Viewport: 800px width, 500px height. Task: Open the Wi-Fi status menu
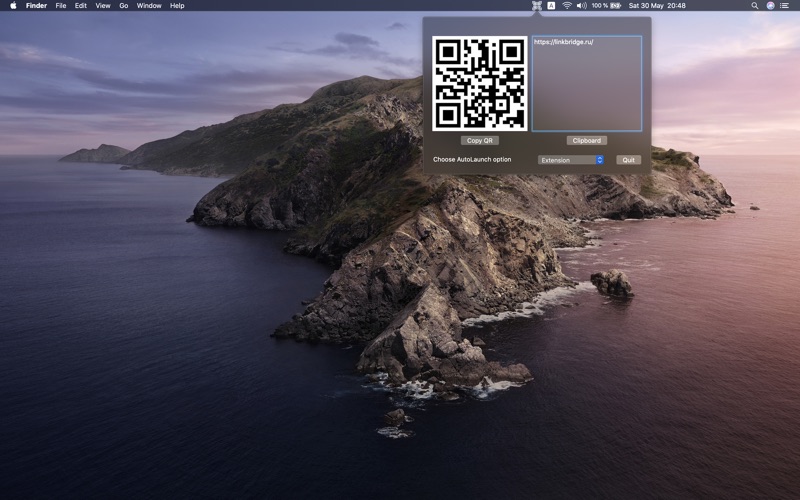click(567, 6)
